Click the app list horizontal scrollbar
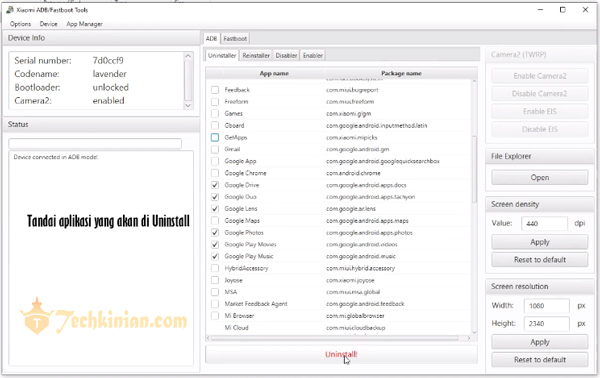The image size is (600, 378). click(x=335, y=338)
